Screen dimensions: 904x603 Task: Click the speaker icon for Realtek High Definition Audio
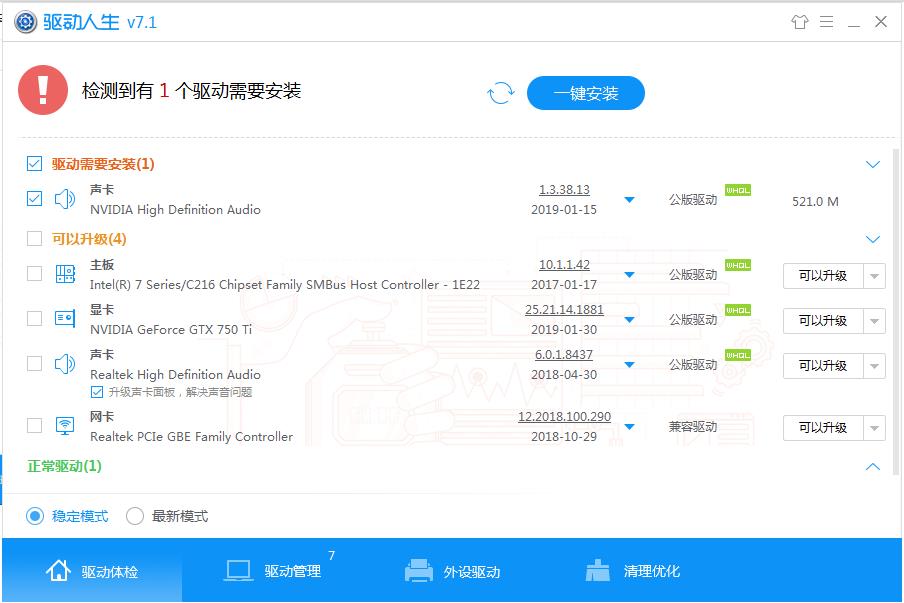tap(65, 364)
